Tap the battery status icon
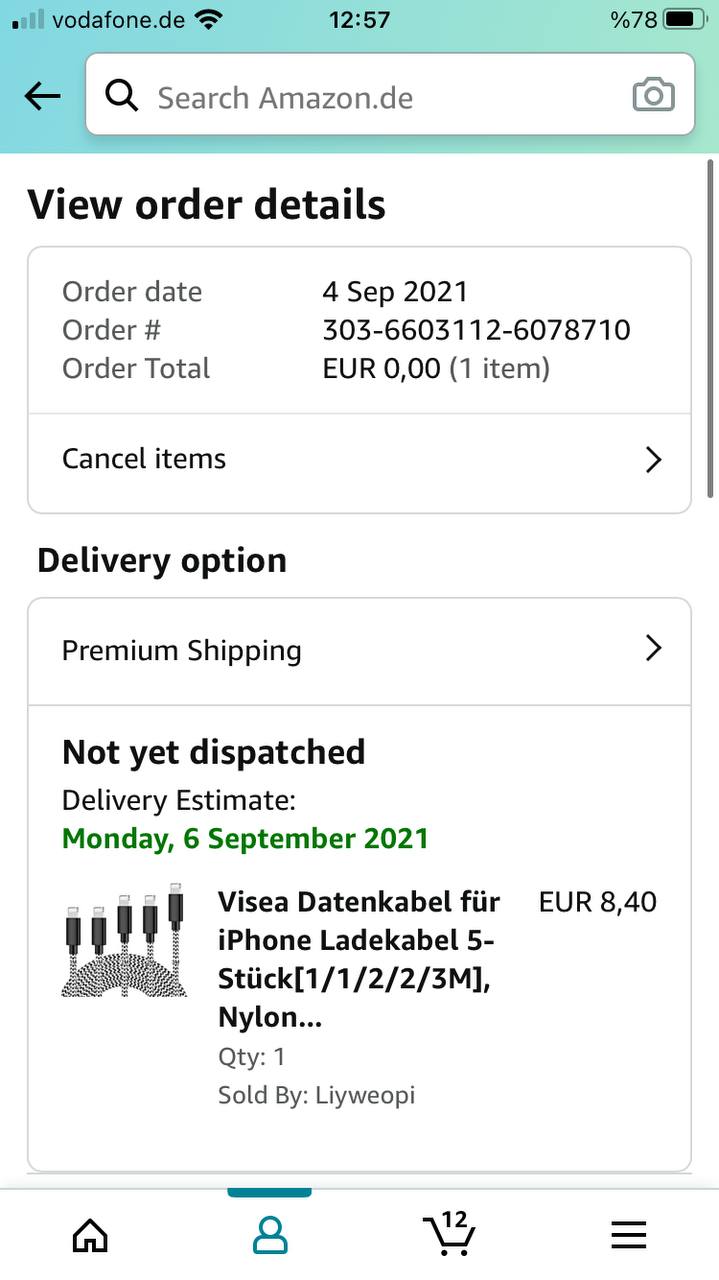The image size is (719, 1280). (x=684, y=19)
